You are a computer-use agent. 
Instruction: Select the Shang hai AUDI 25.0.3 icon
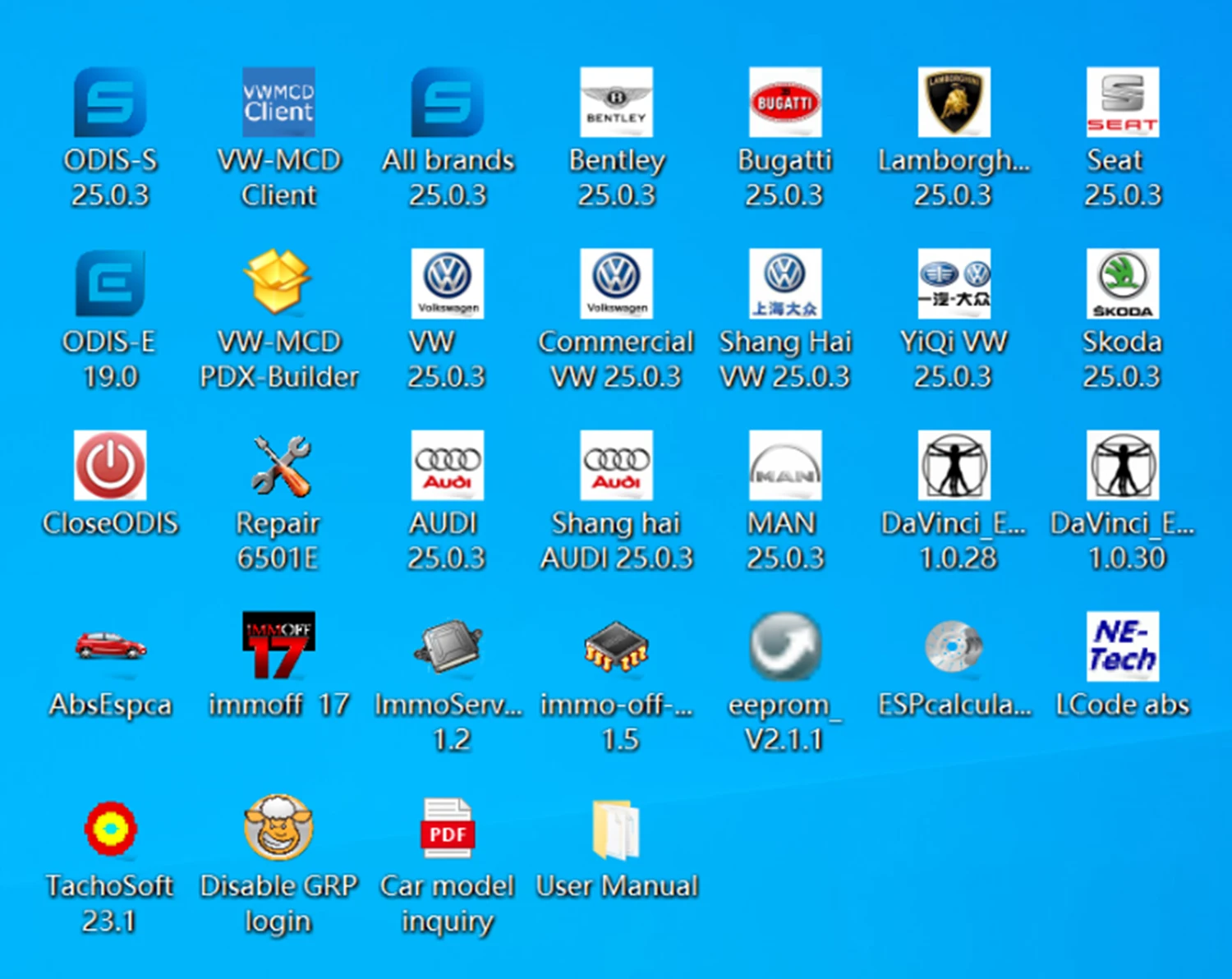(616, 465)
